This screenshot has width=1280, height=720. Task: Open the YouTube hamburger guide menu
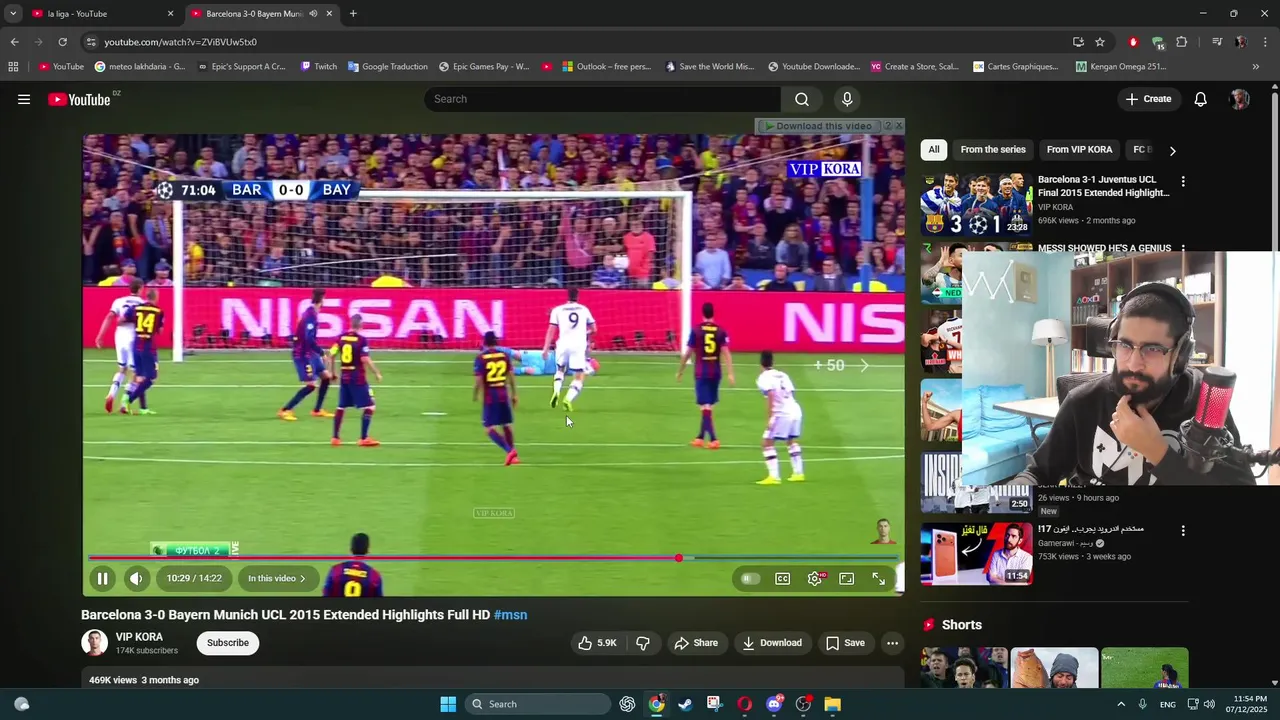24,99
